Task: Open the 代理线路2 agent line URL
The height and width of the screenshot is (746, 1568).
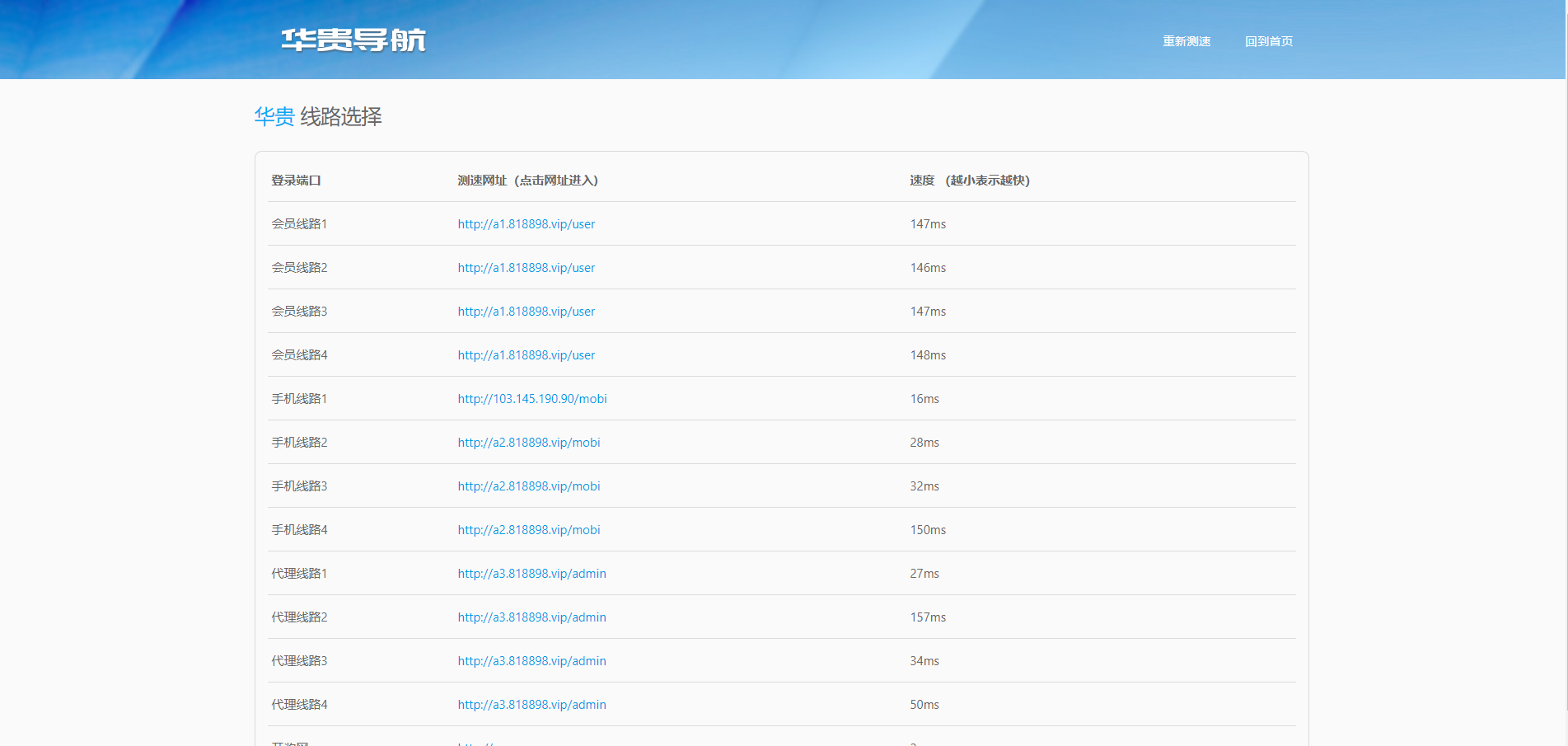Action: point(531,617)
